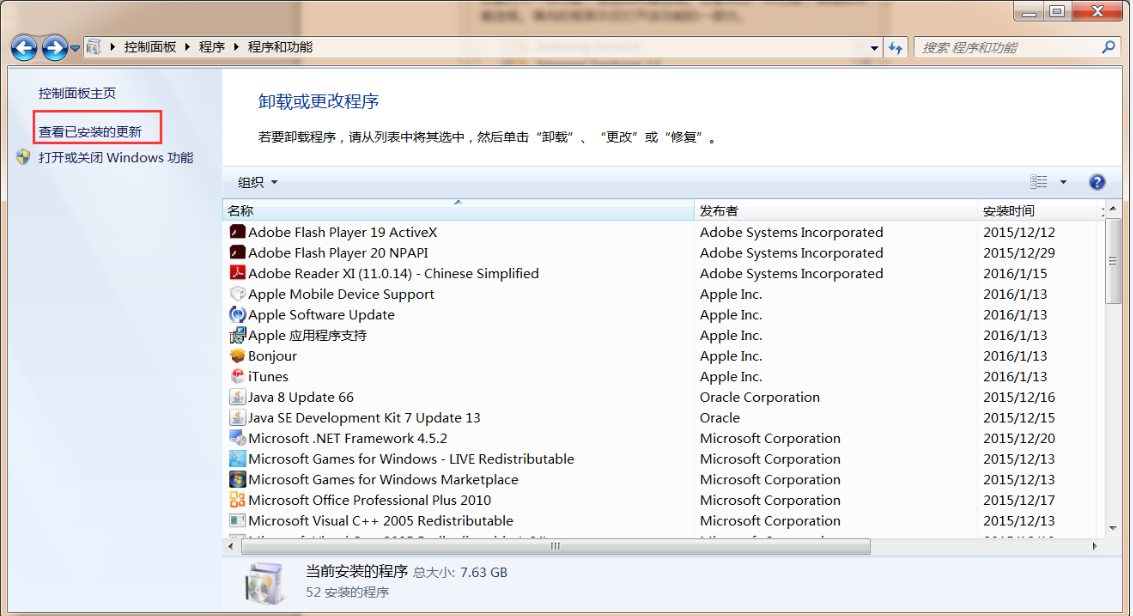Click horizontal scrollbar left arrow
Viewport: 1133px width, 616px height.
pyautogui.click(x=231, y=547)
